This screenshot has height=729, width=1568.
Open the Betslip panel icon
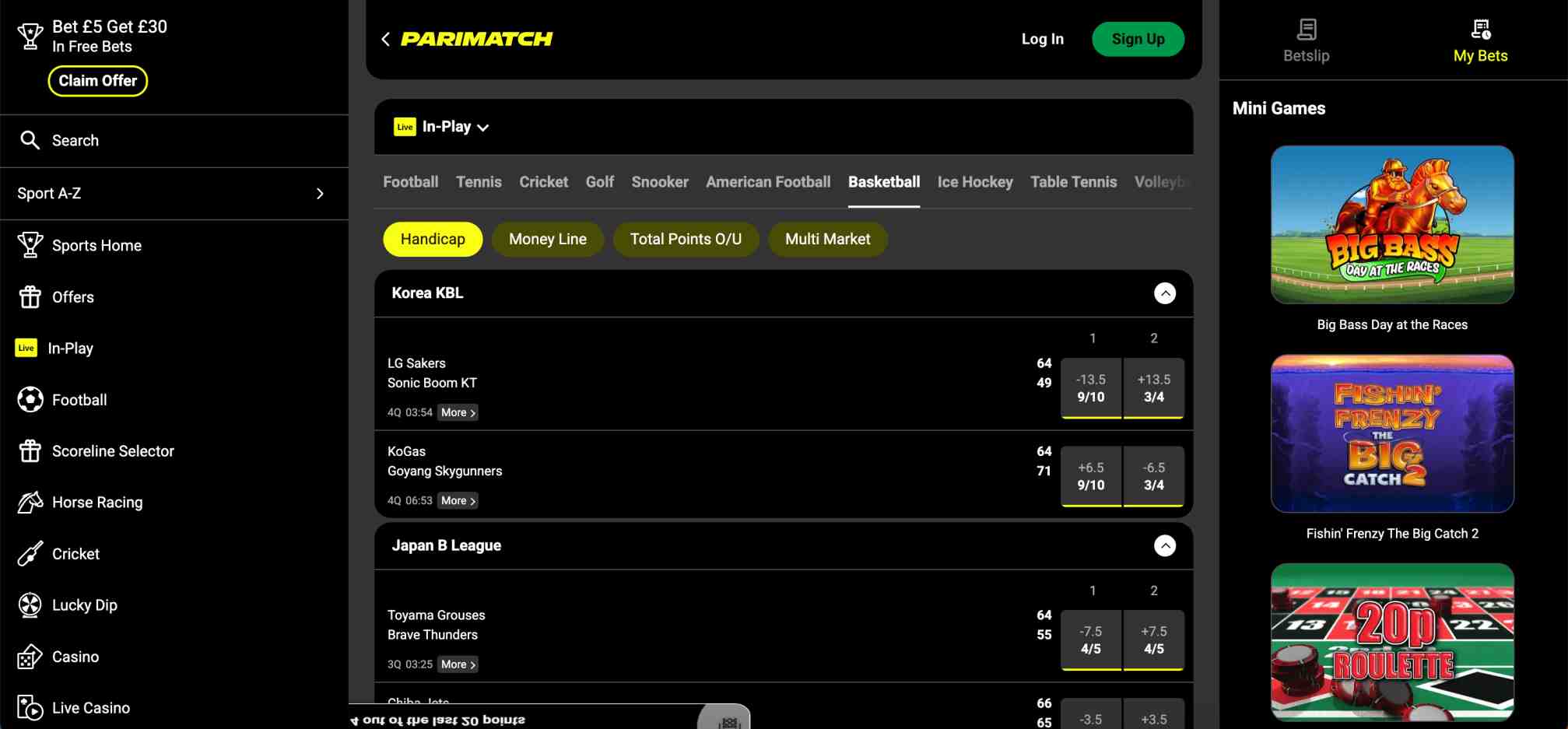pos(1305,31)
